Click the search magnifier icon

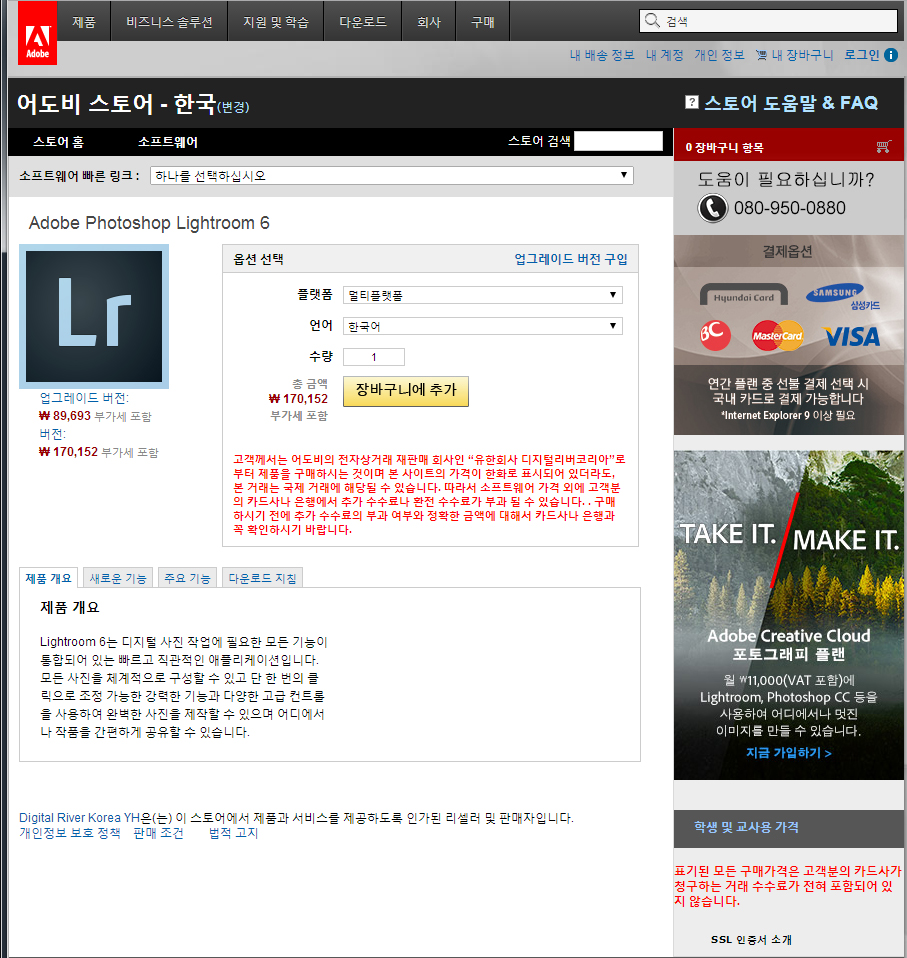pos(652,20)
